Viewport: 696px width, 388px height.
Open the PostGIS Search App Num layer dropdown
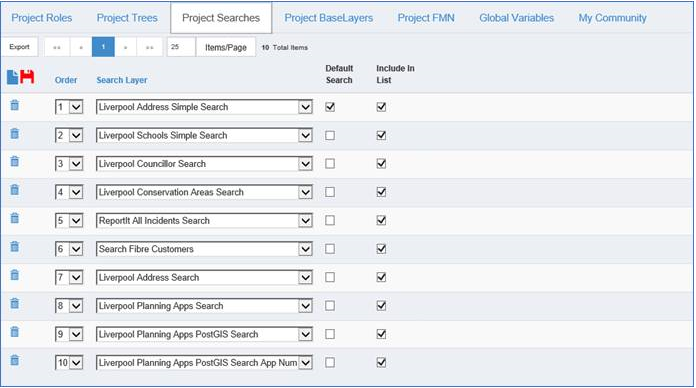tap(204, 363)
